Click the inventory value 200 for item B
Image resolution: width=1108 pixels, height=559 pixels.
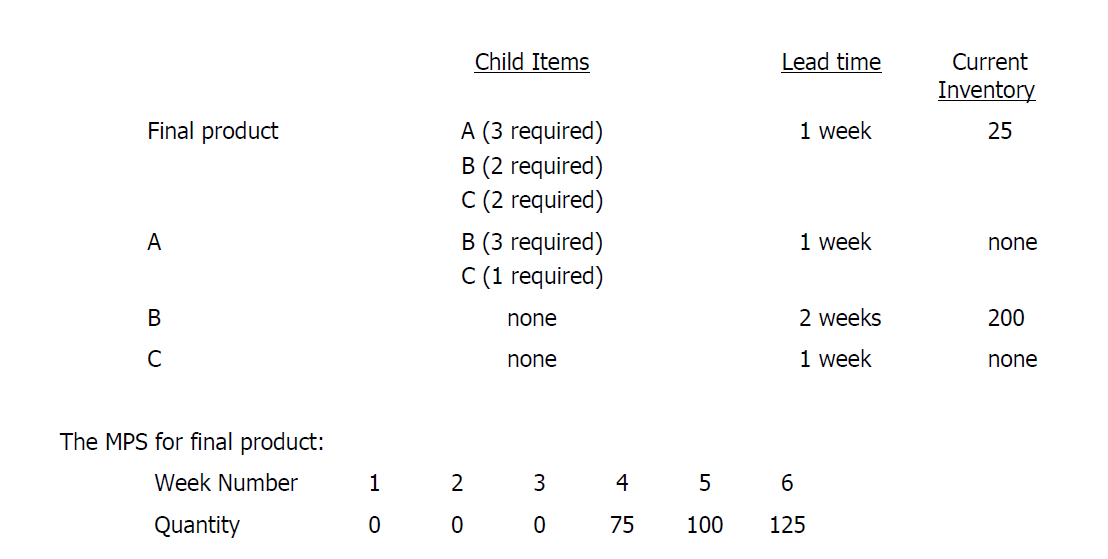click(x=1006, y=318)
